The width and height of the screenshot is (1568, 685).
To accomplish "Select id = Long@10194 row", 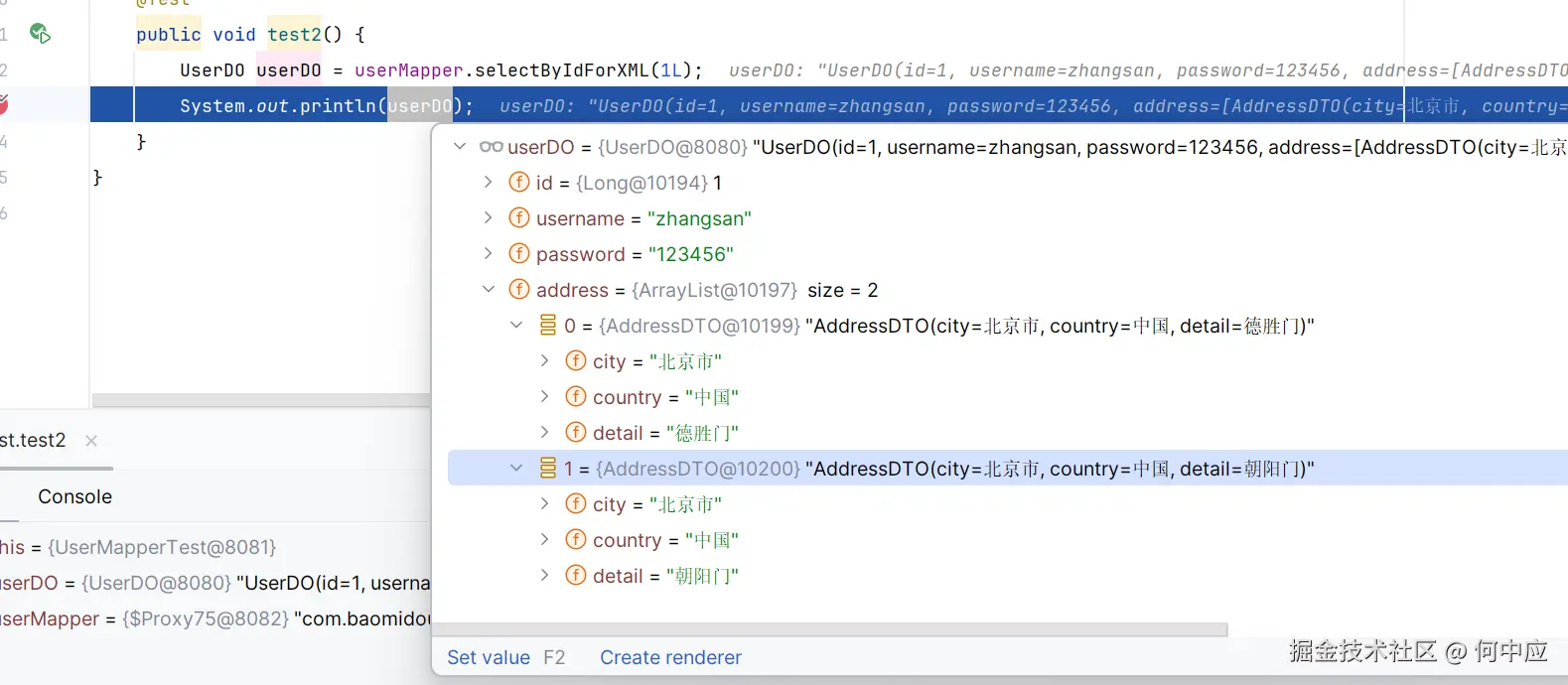I will (x=1008, y=183).
